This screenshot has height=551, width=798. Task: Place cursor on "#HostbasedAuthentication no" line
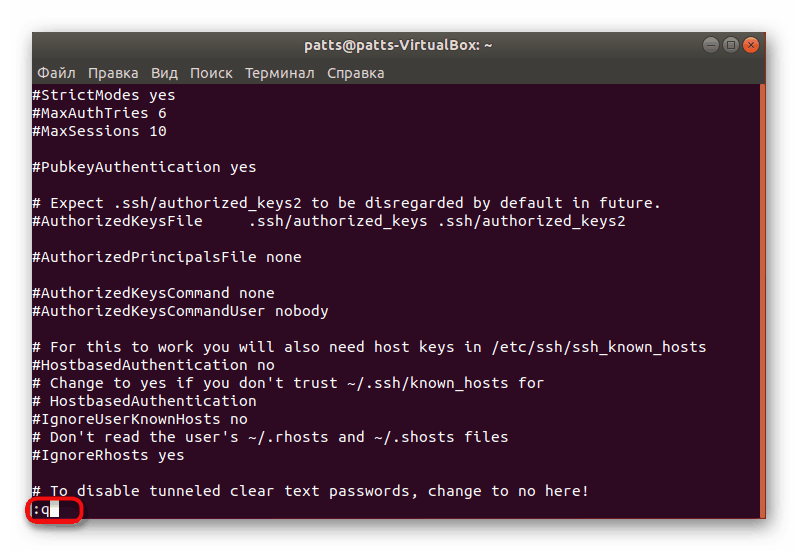[x=153, y=365]
